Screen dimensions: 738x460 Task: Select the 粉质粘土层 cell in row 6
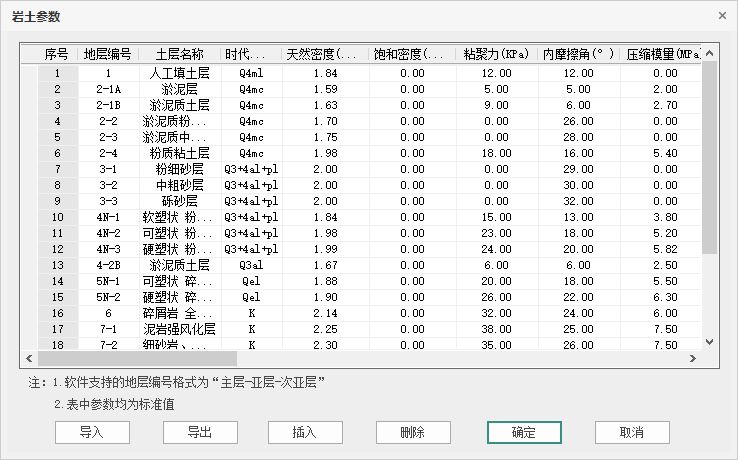pos(180,153)
